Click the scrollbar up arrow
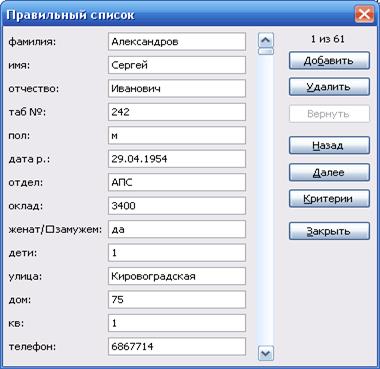Image resolution: width=380 pixels, height=369 pixels. point(266,40)
